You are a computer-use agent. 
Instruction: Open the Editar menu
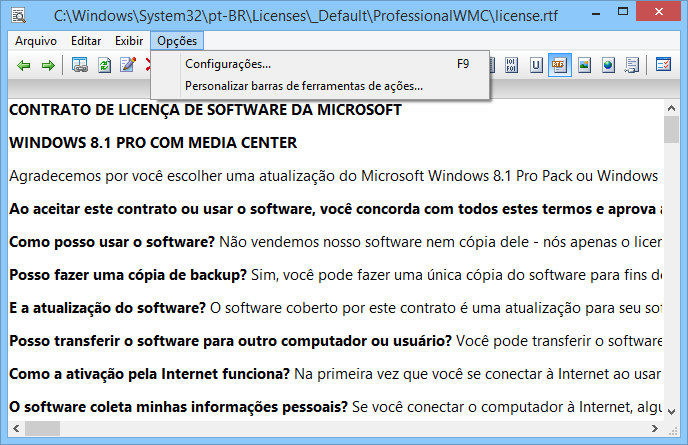point(86,41)
